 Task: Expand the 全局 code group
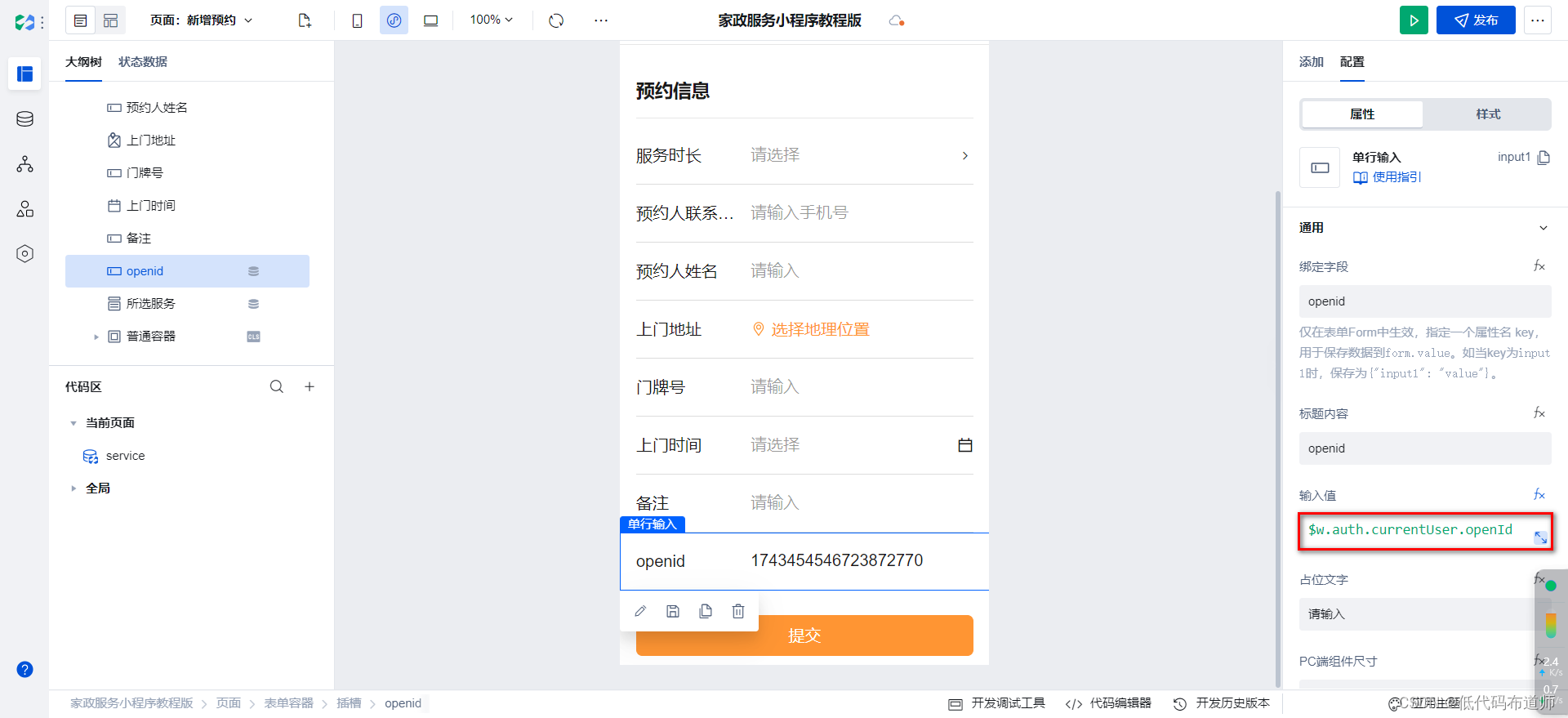[73, 488]
